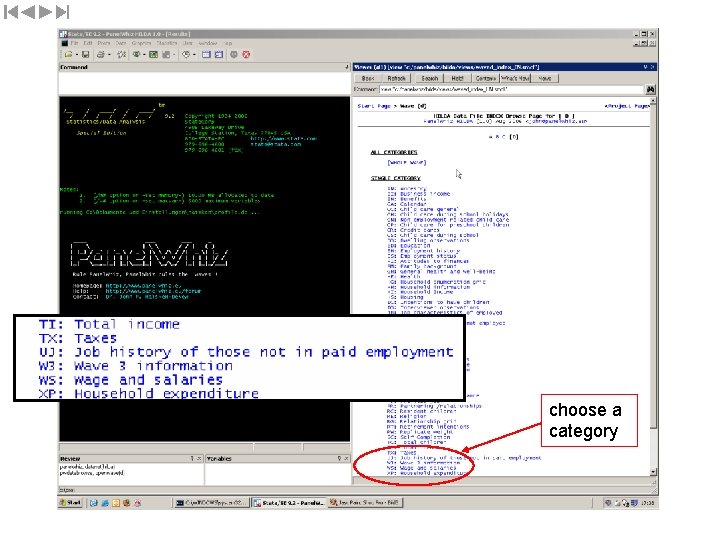This screenshot has width=720, height=540.
Task: Click the Contents button in the Viewer
Action: coord(485,79)
